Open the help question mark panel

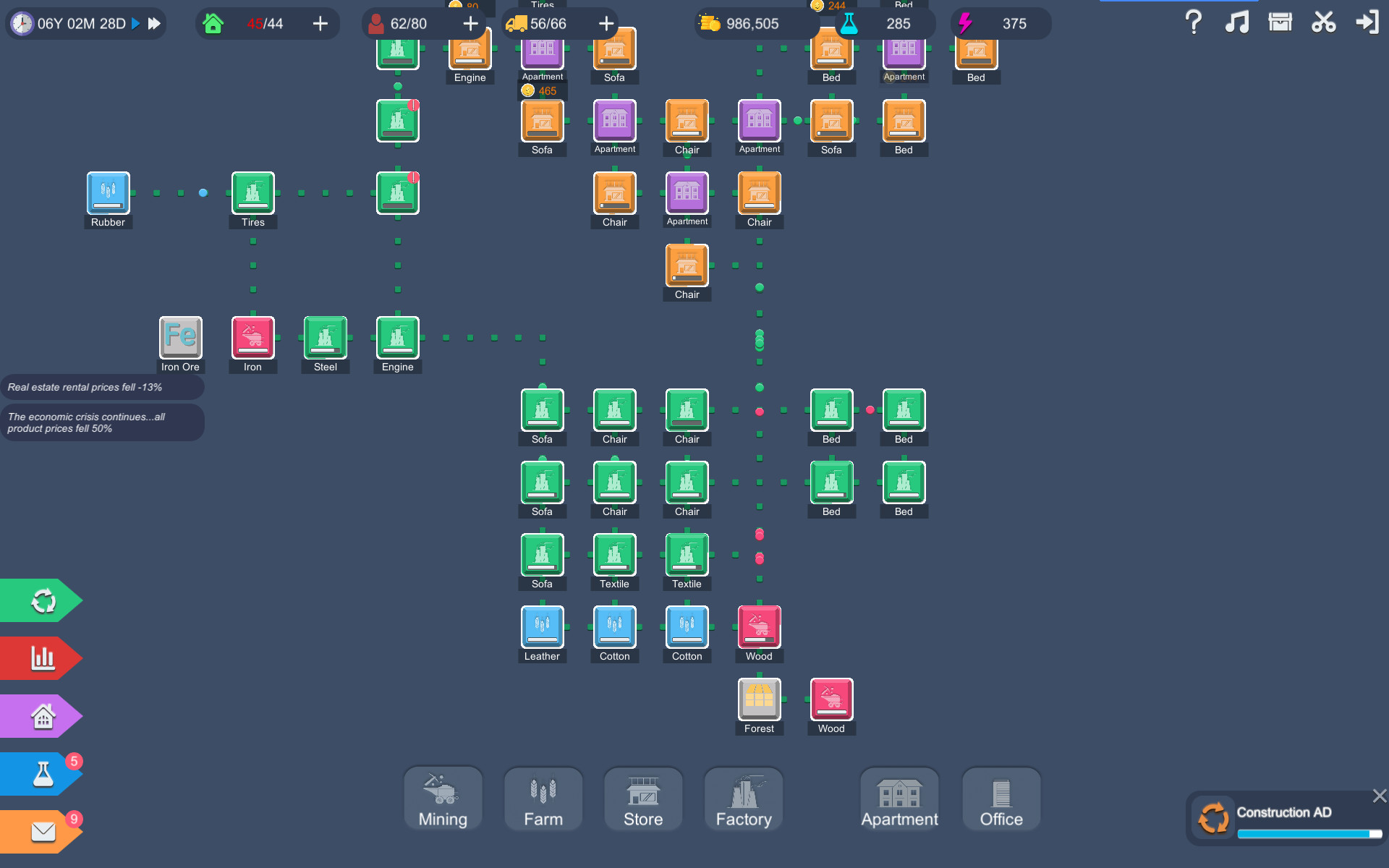[1192, 22]
